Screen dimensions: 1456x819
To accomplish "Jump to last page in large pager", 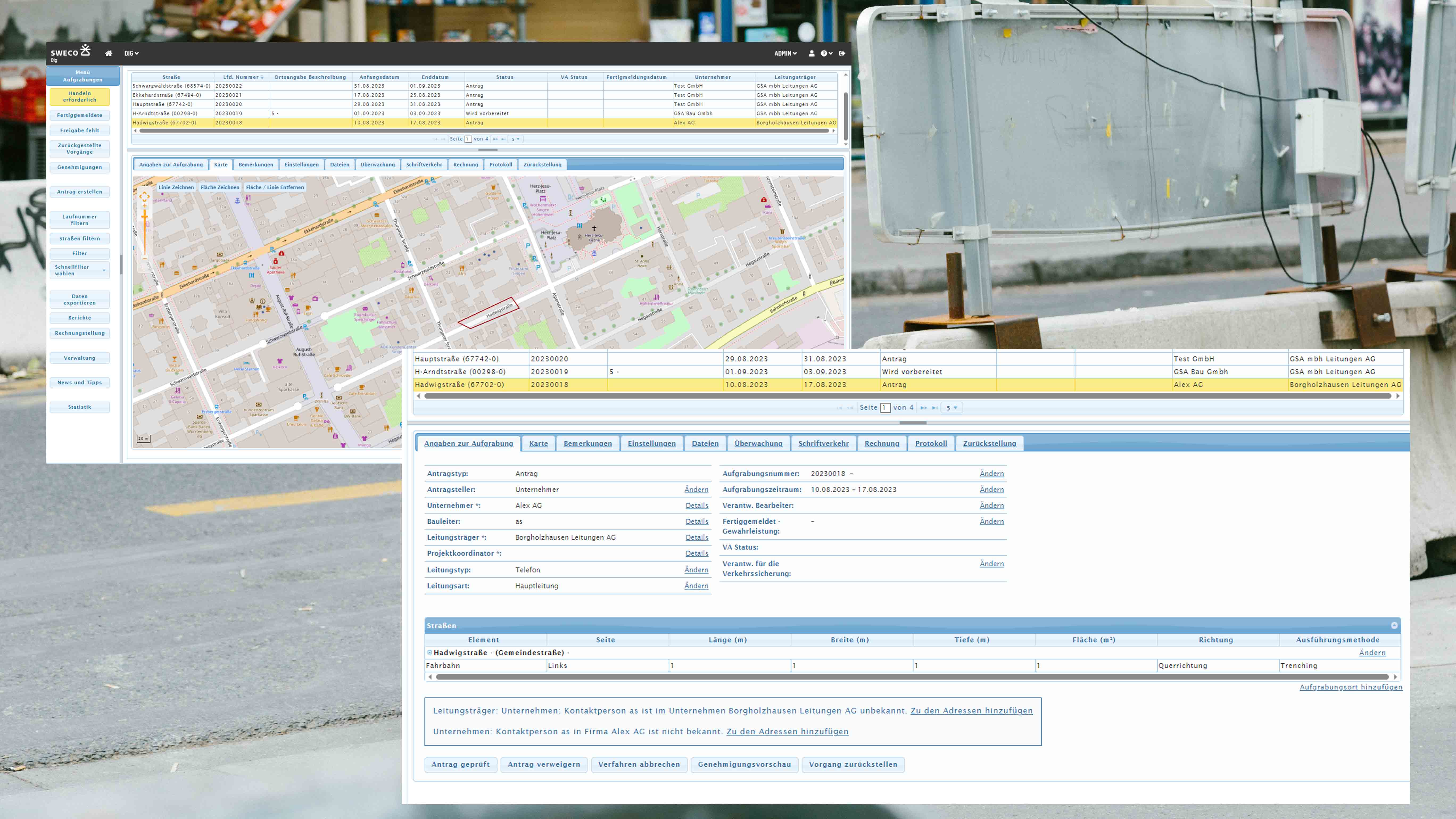I will (x=935, y=408).
